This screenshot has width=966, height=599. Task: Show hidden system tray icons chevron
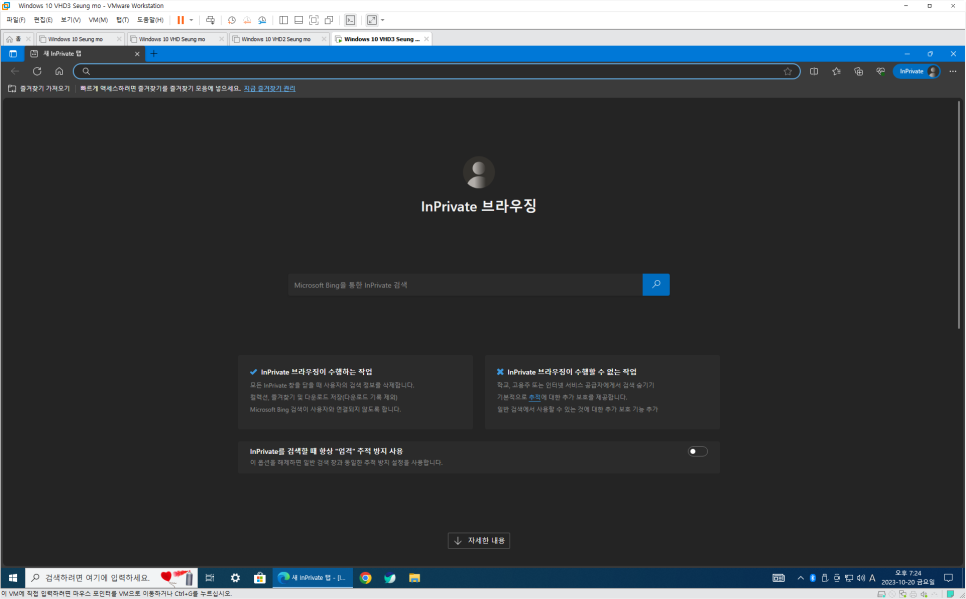pos(800,578)
